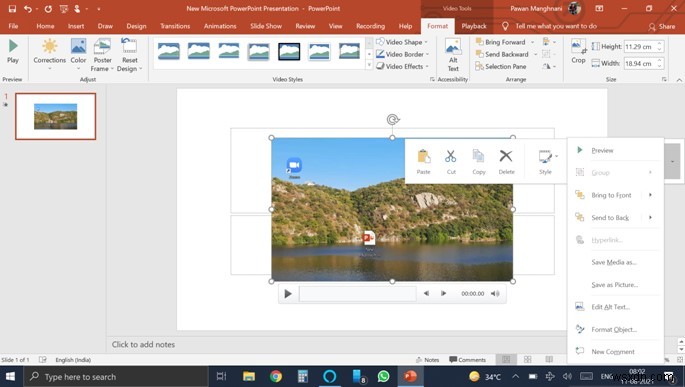This screenshot has width=685, height=387.
Task: Select the Crop tool
Action: click(x=578, y=52)
